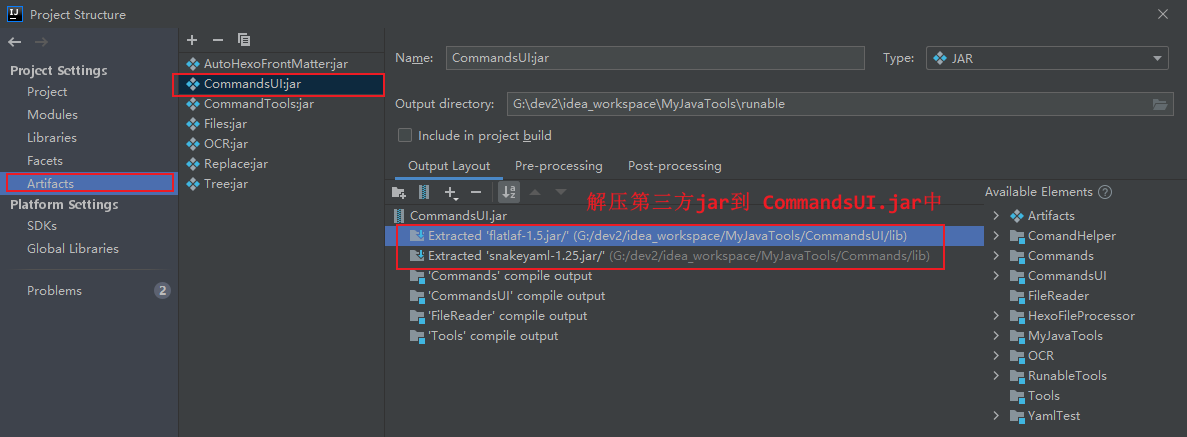Expand HexoFileProcessor in Available Elements
This screenshot has width=1187, height=437.
pos(996,315)
